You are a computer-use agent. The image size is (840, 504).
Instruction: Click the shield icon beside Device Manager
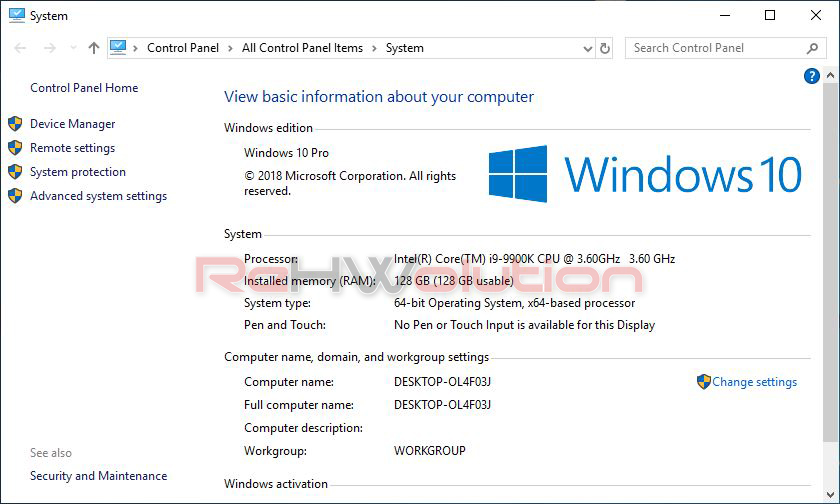[15, 124]
